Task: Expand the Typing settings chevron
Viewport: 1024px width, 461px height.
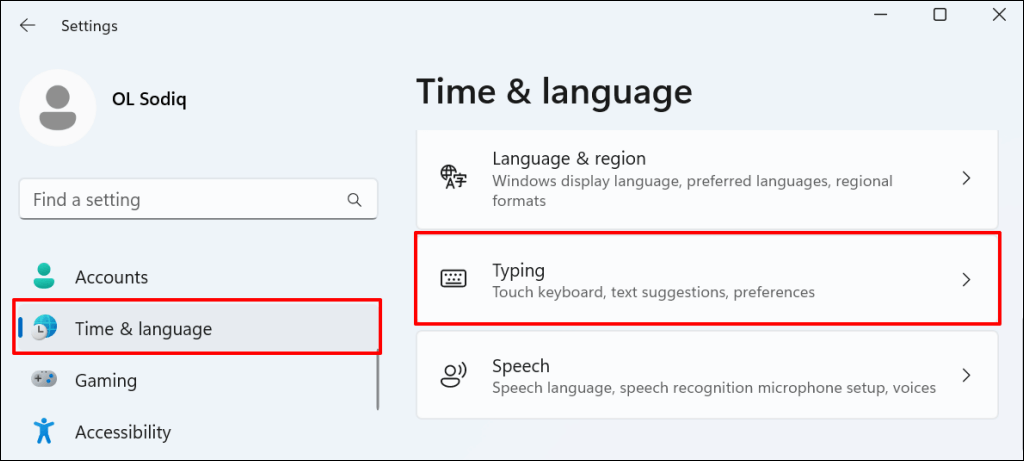Action: point(966,280)
